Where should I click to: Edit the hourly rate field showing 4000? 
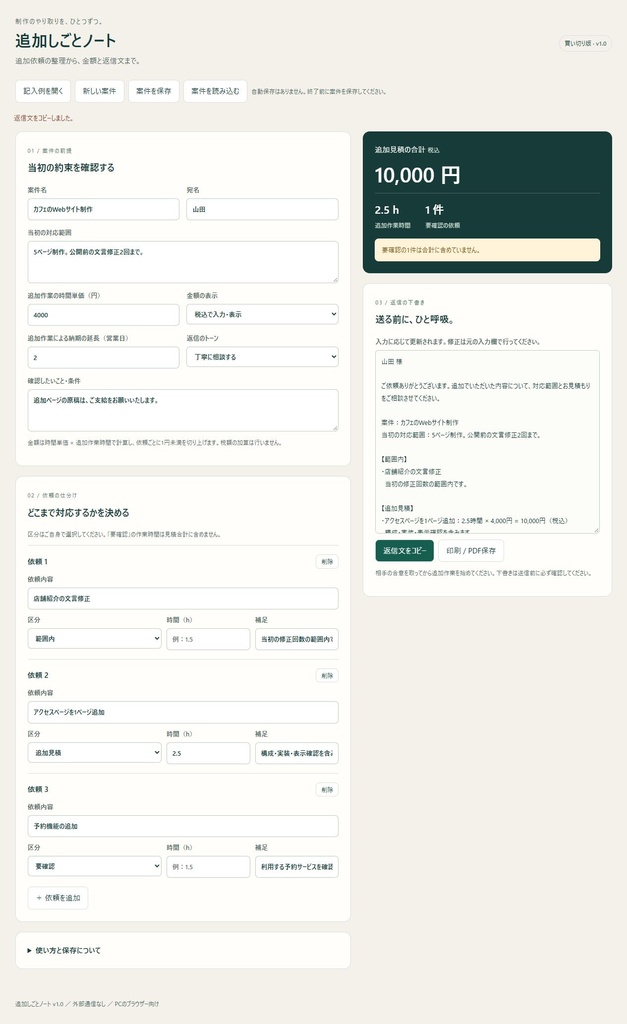pos(103,314)
